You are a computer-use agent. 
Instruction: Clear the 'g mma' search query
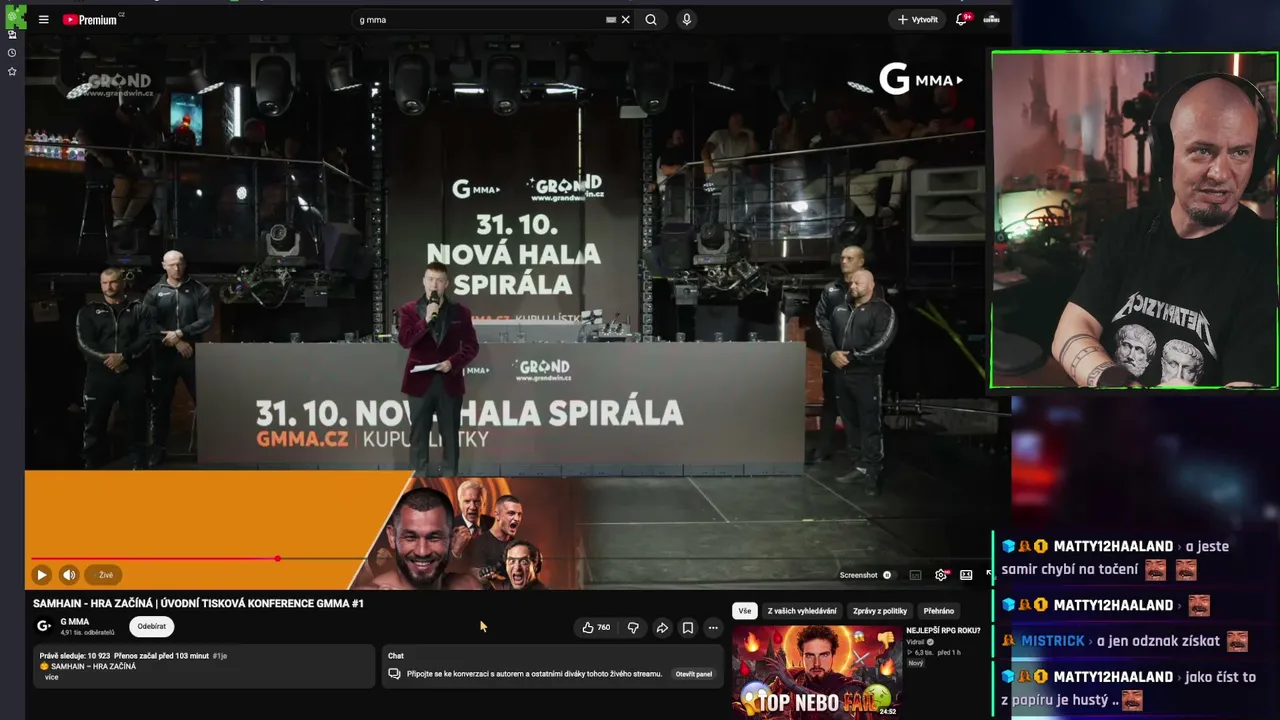[626, 19]
